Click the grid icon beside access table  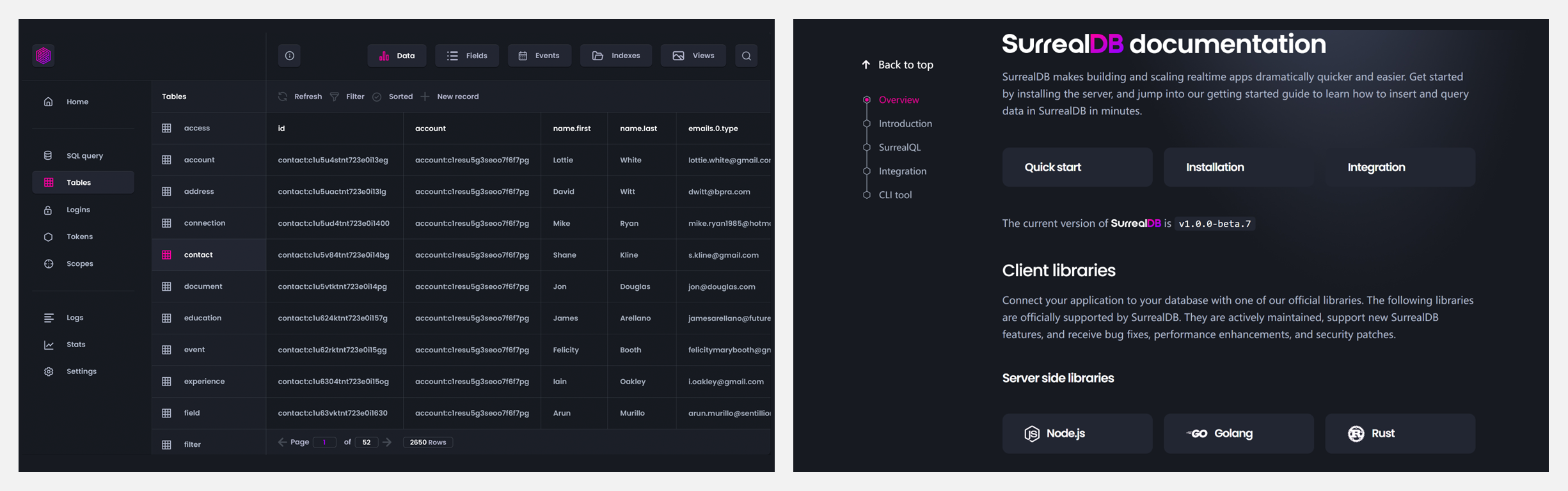[166, 128]
